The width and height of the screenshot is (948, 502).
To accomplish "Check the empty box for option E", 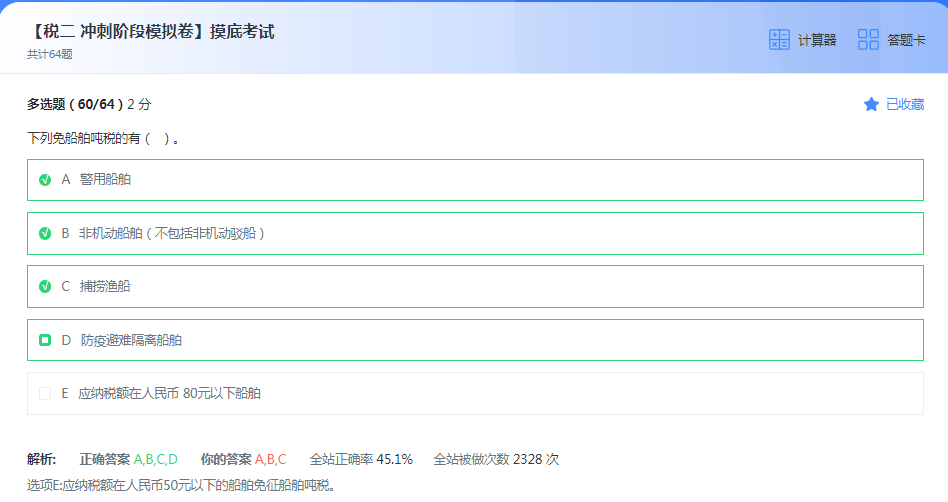I will [45, 394].
